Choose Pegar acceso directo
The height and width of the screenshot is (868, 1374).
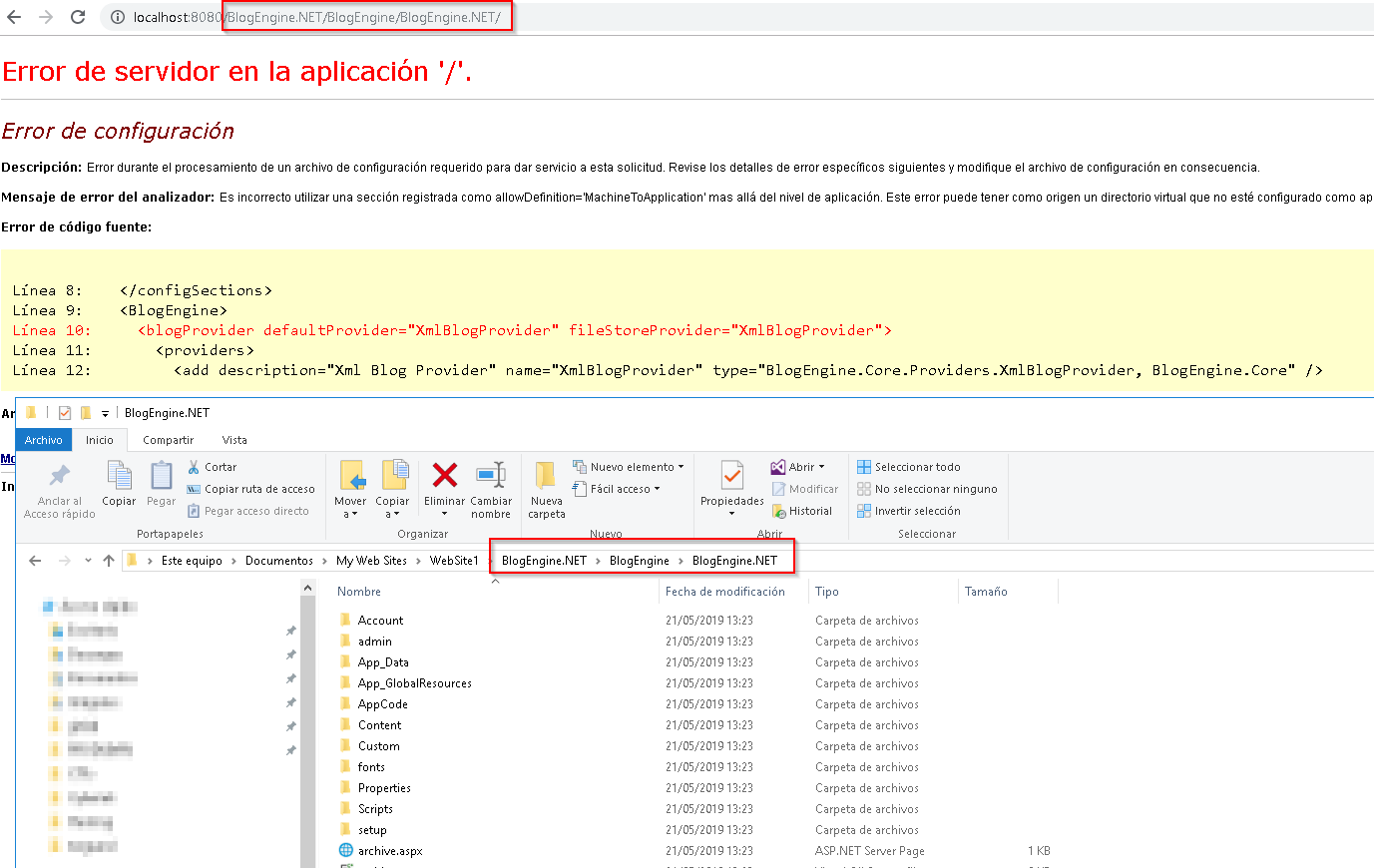(x=248, y=511)
